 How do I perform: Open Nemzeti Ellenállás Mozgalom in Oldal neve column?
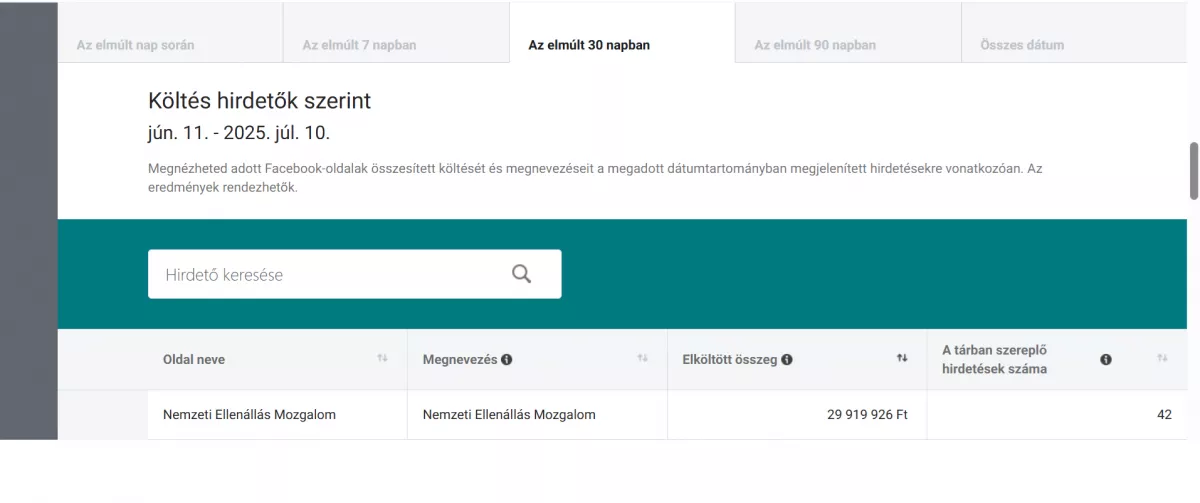pos(249,415)
